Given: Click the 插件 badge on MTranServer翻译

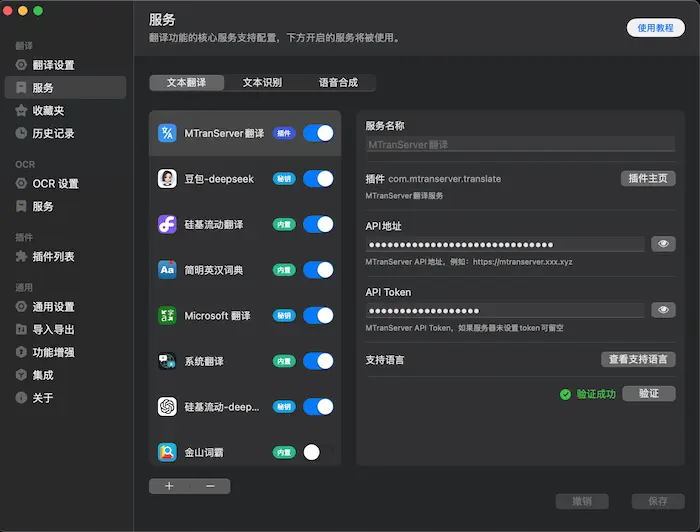Looking at the screenshot, I should [x=284, y=133].
